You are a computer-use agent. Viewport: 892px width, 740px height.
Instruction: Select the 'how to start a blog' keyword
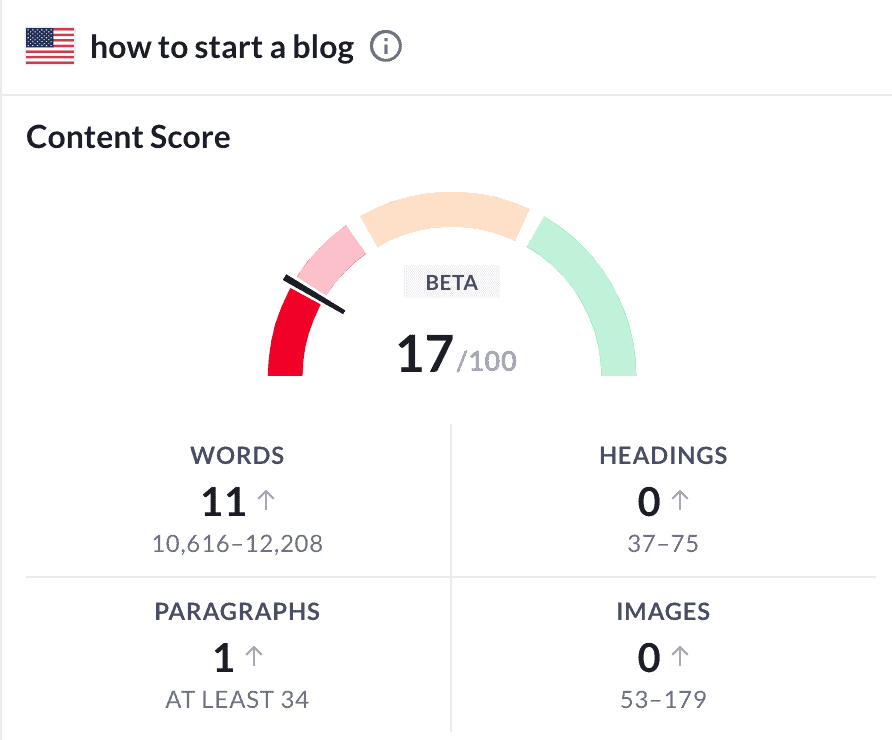click(222, 47)
